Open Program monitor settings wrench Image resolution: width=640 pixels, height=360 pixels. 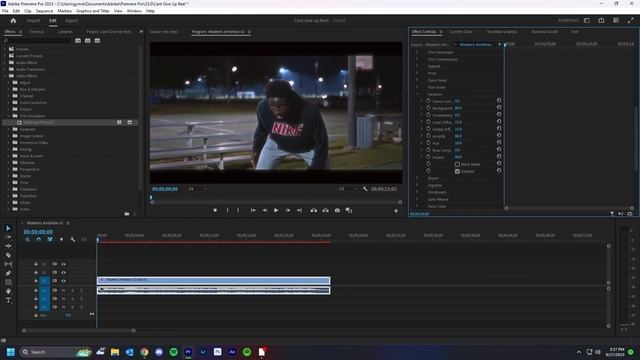tap(365, 189)
